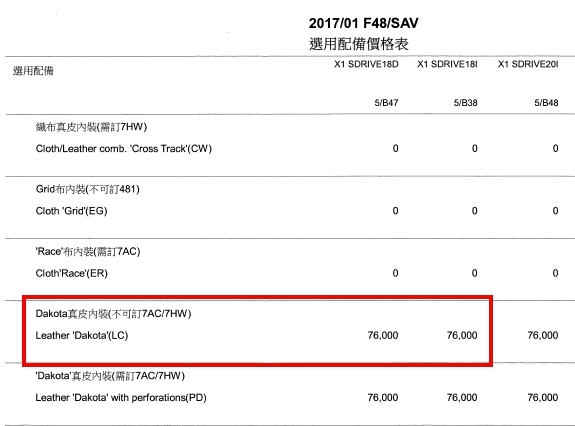Click the SDRIVE18D price for Dakota perforations
The height and width of the screenshot is (426, 575).
pos(383,397)
